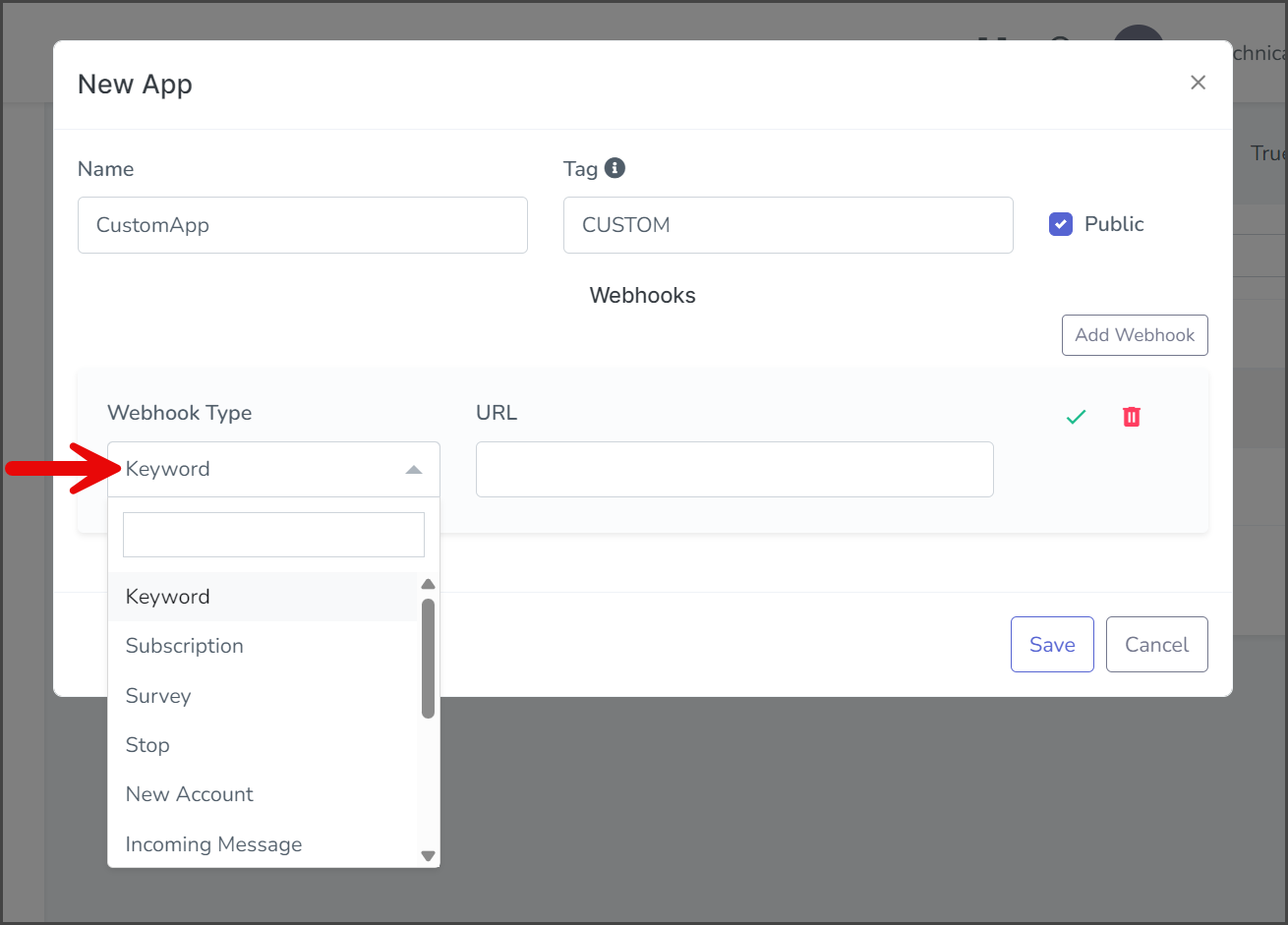Select the Stop option
Screen dimensions: 1288x925
click(x=263, y=745)
